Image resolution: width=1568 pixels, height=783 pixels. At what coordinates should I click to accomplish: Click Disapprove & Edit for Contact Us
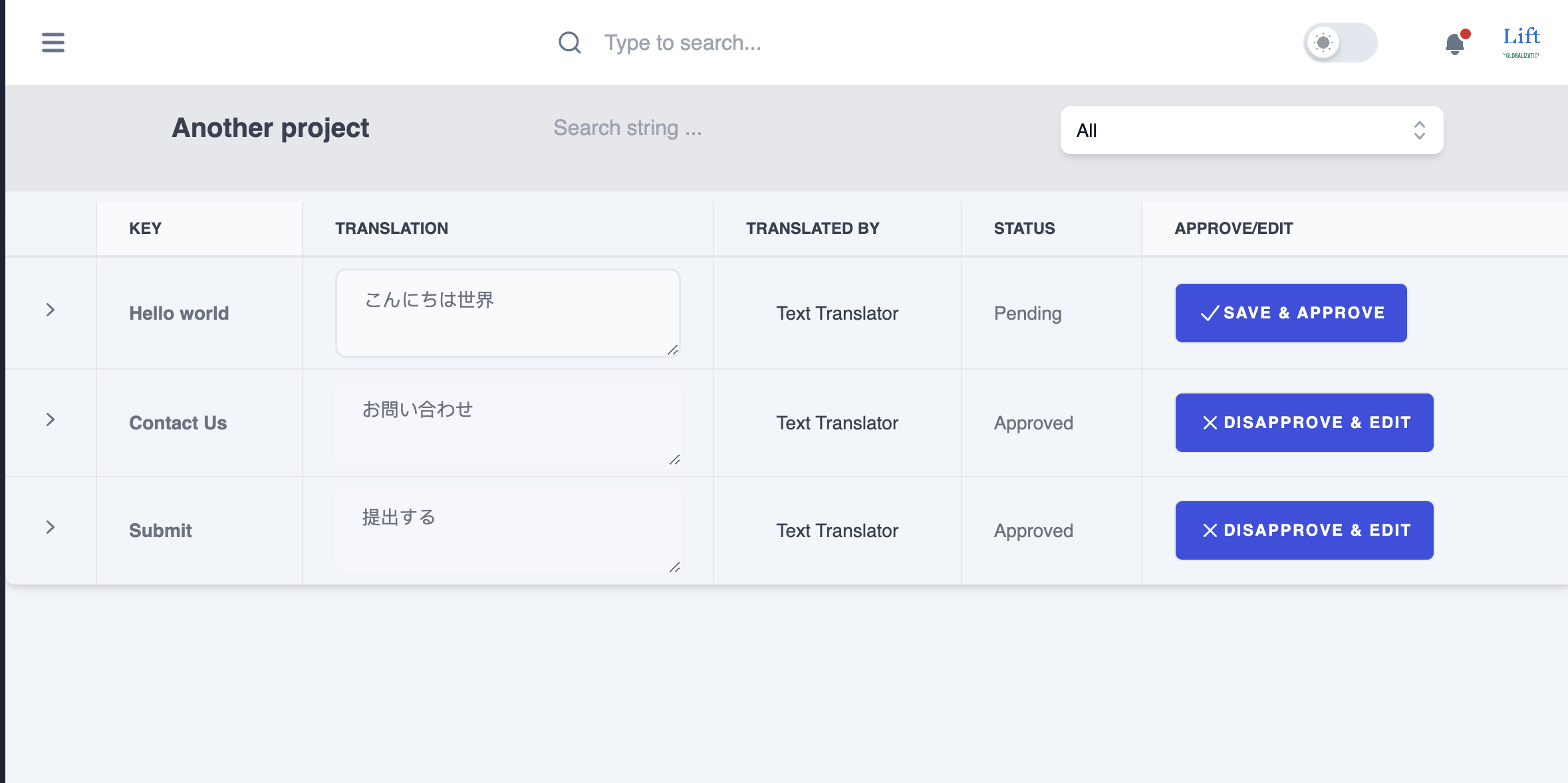pyautogui.click(x=1304, y=423)
